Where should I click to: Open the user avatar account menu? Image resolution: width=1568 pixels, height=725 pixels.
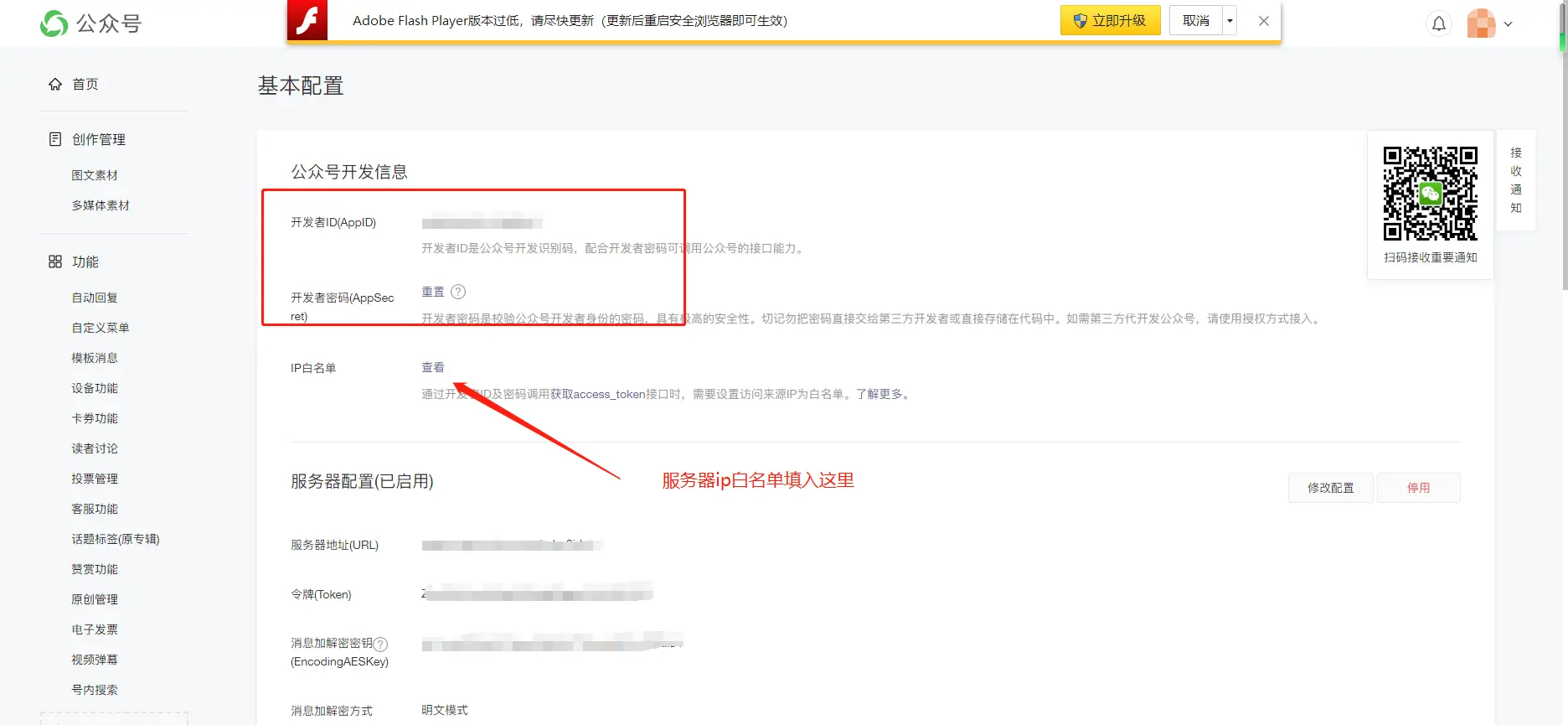(1481, 23)
